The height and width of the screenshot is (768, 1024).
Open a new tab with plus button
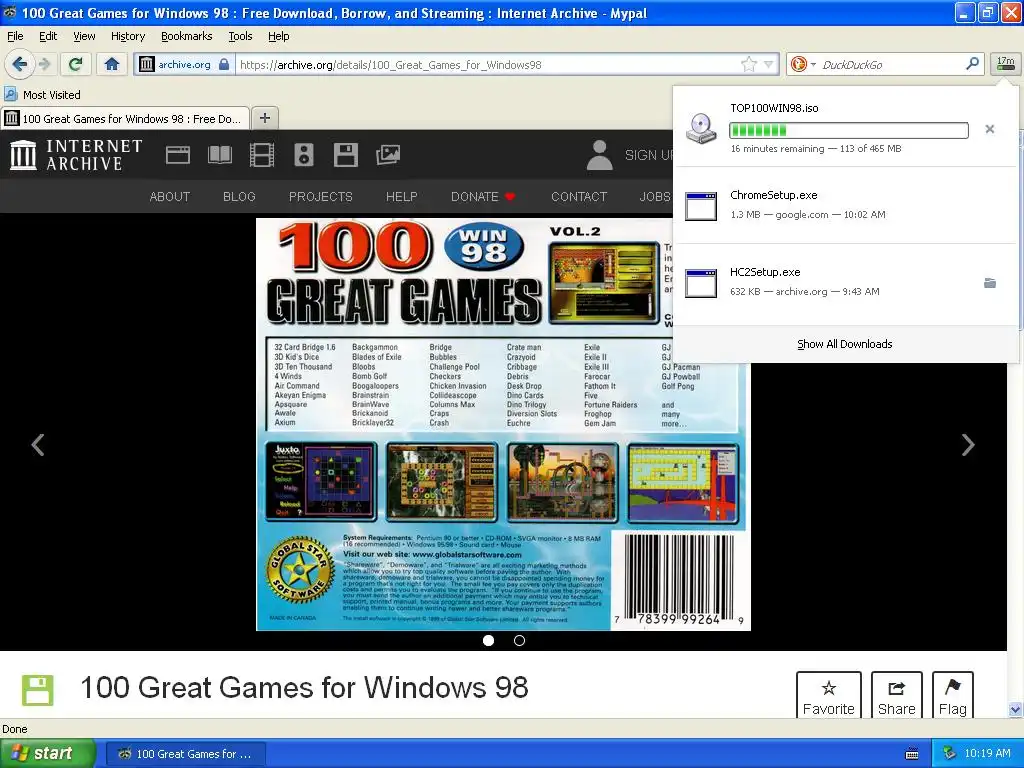pos(264,118)
